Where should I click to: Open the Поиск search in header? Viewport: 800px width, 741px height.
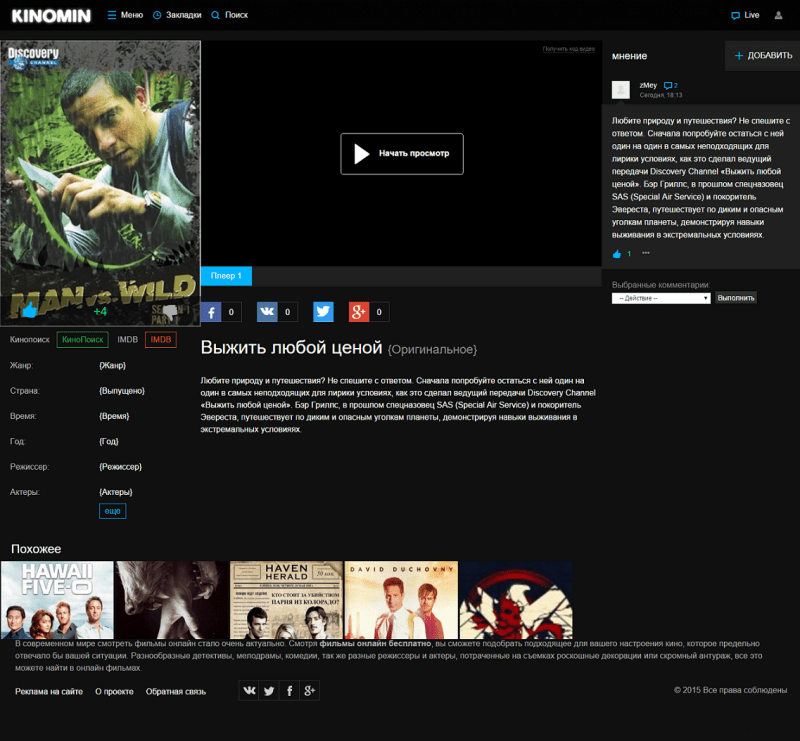click(230, 15)
